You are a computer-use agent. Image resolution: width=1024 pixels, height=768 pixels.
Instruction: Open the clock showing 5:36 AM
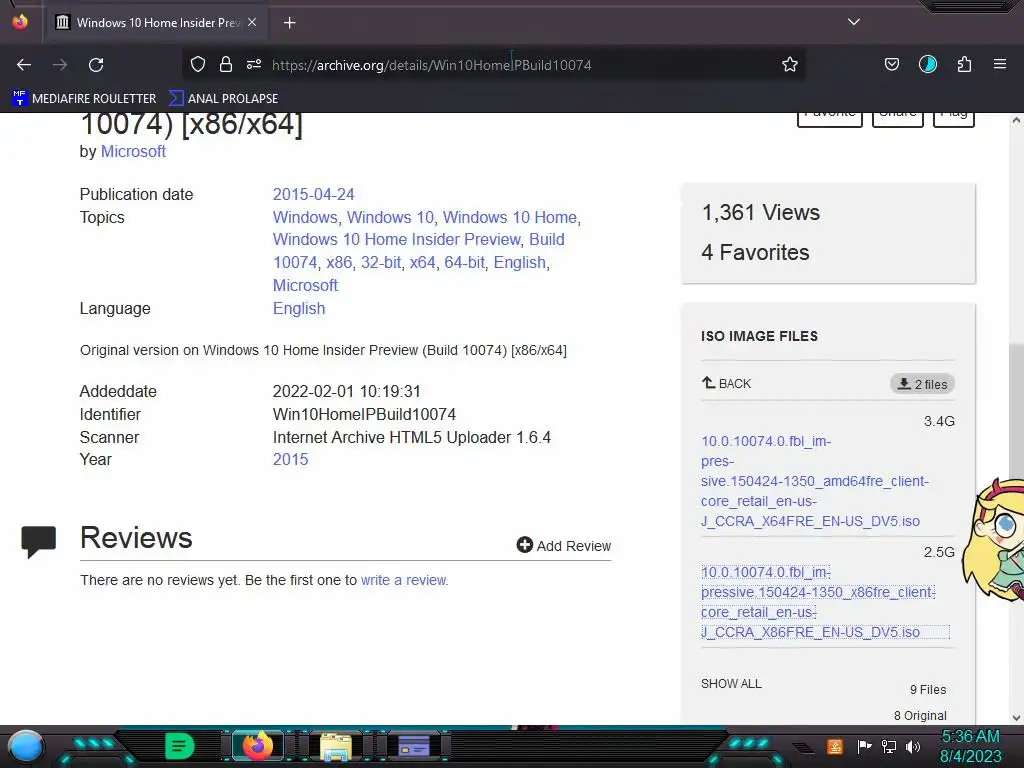(x=970, y=746)
